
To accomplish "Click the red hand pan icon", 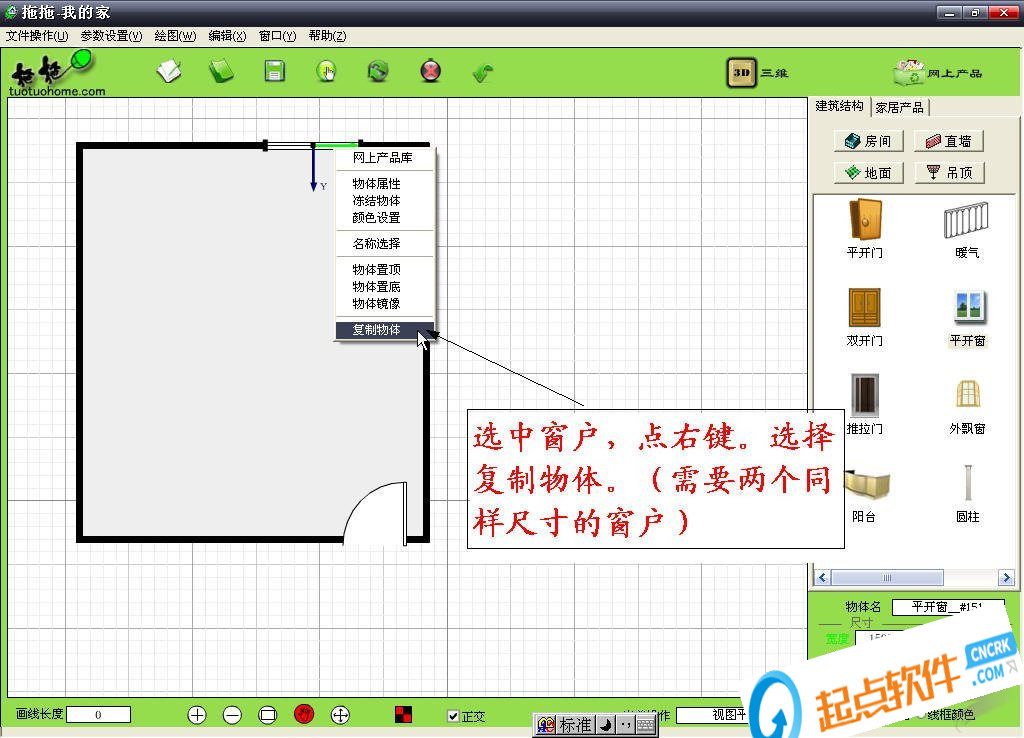I will click(x=304, y=714).
